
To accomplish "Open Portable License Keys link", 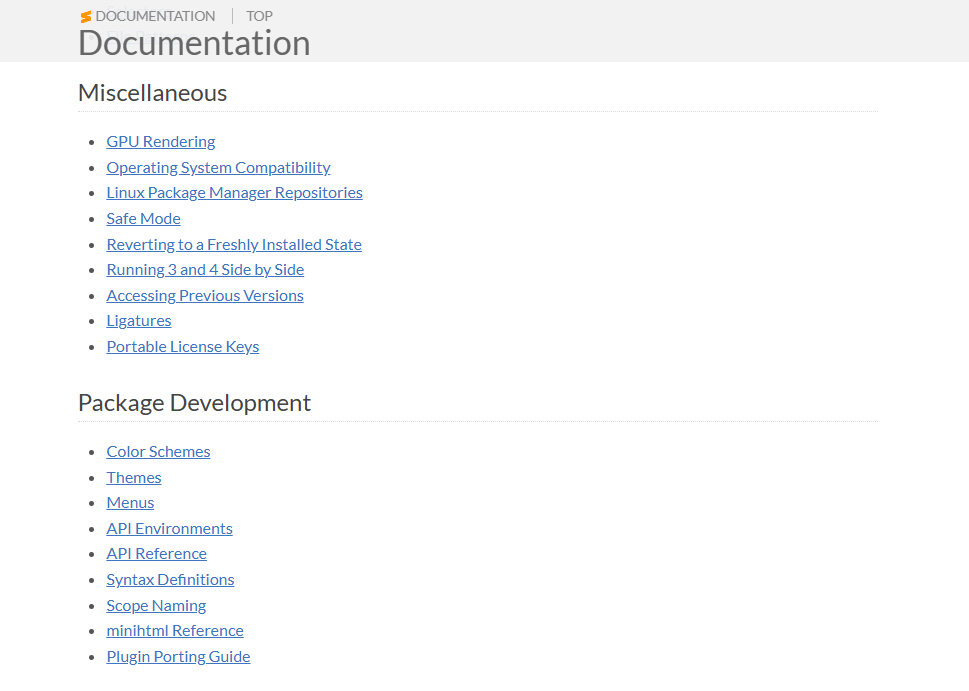I will pos(182,347).
